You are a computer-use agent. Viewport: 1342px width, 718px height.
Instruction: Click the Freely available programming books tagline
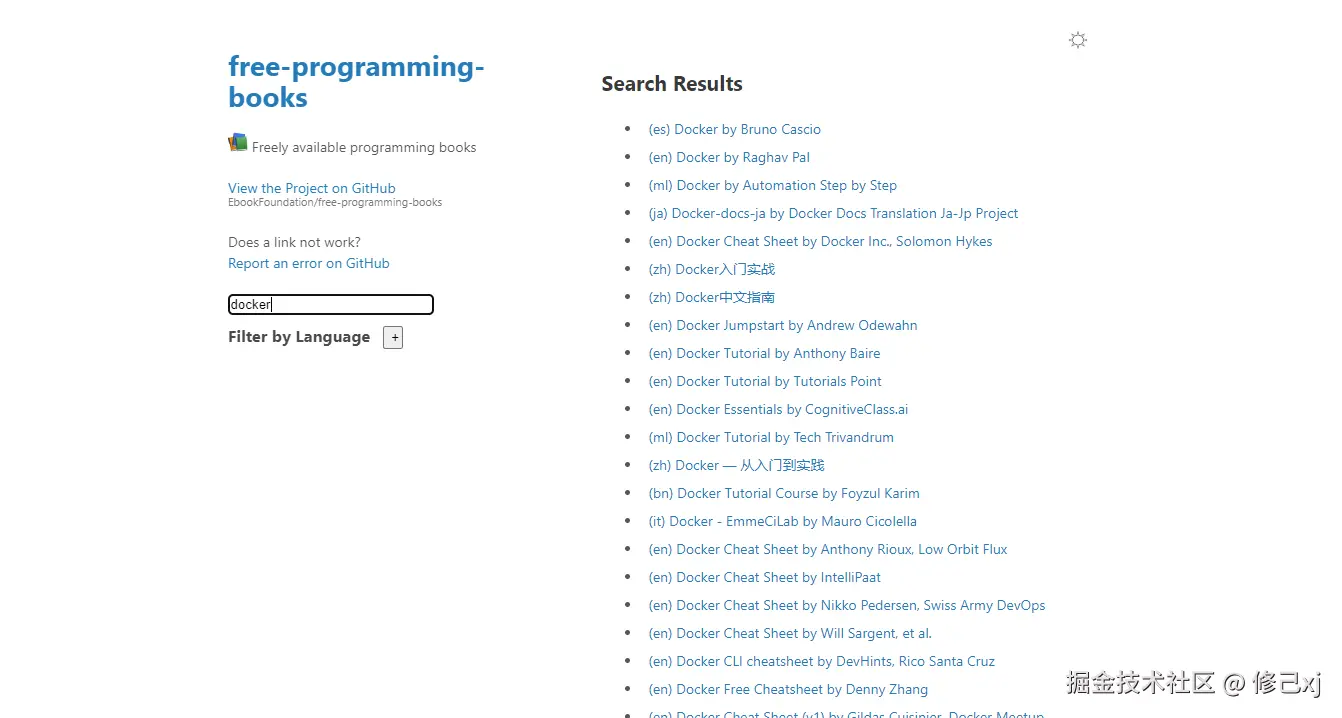pyautogui.click(x=364, y=147)
